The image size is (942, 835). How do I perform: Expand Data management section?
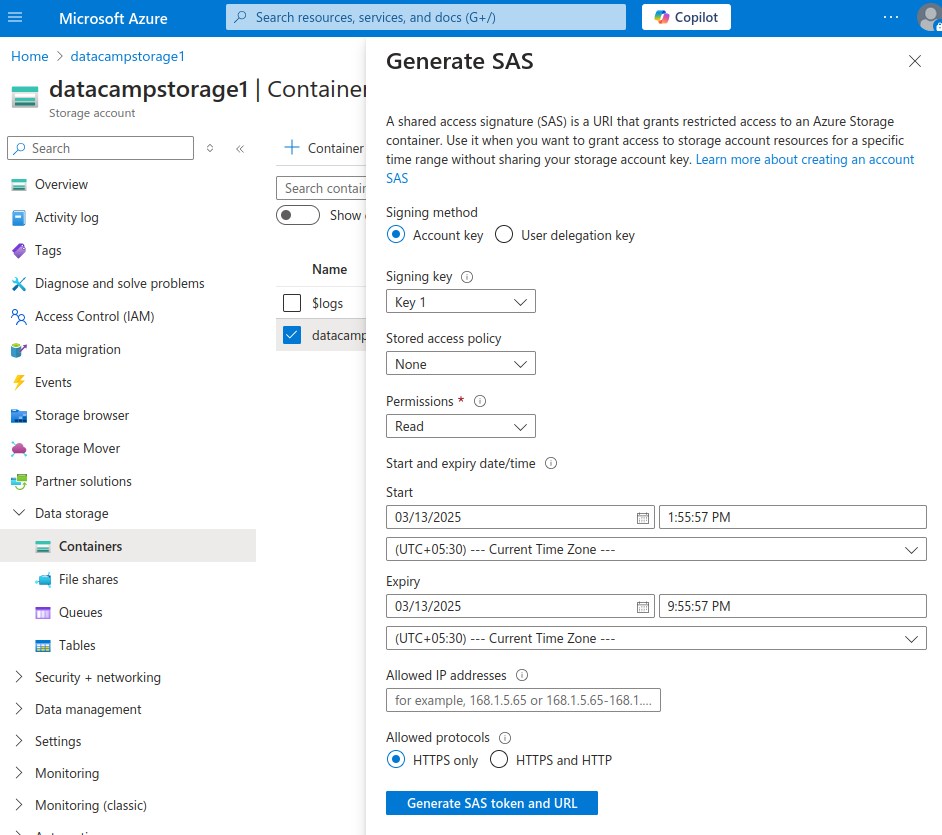point(19,709)
